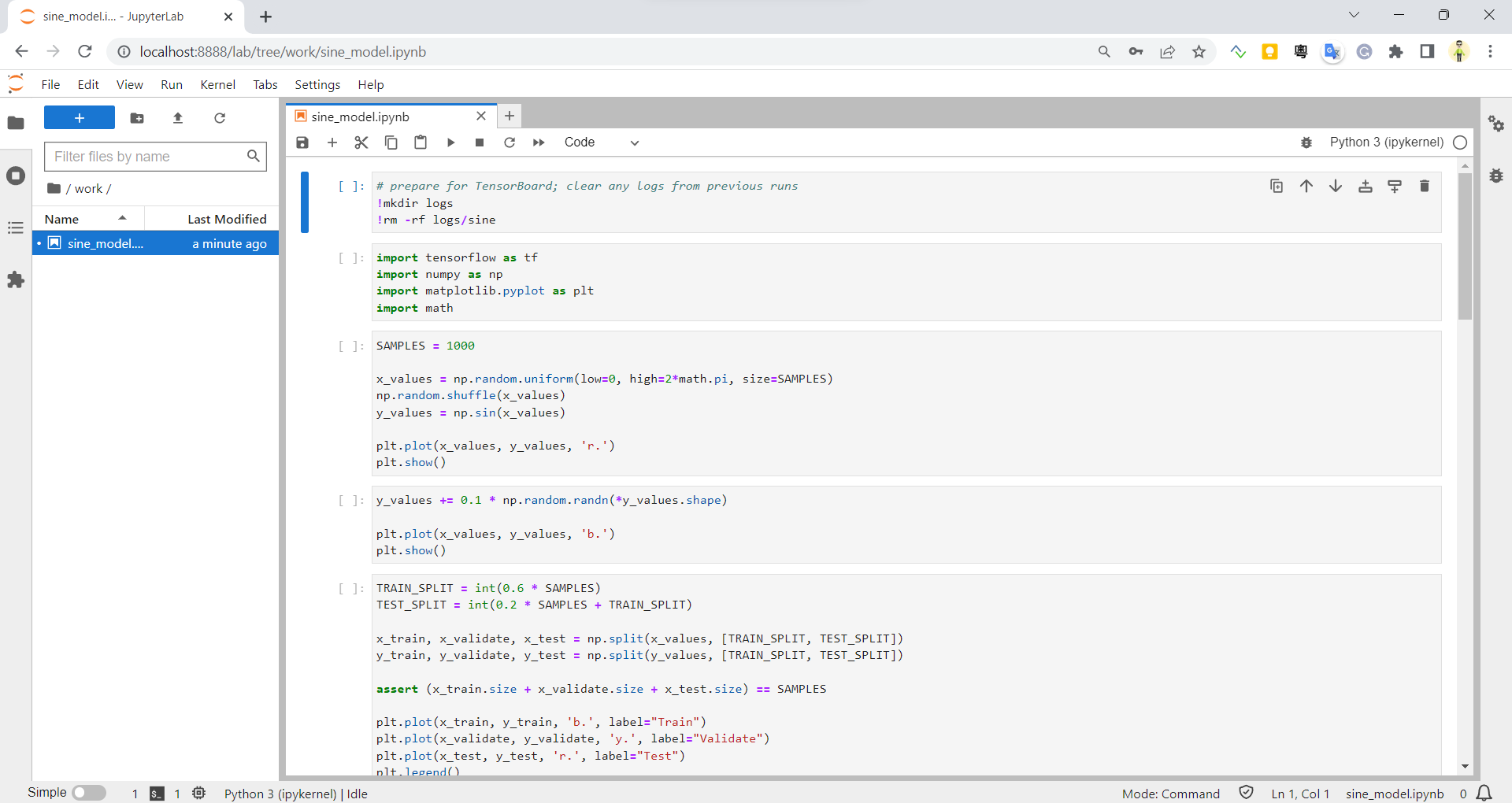The height and width of the screenshot is (803, 1512).
Task: Open the Kernel menu
Action: [x=218, y=84]
